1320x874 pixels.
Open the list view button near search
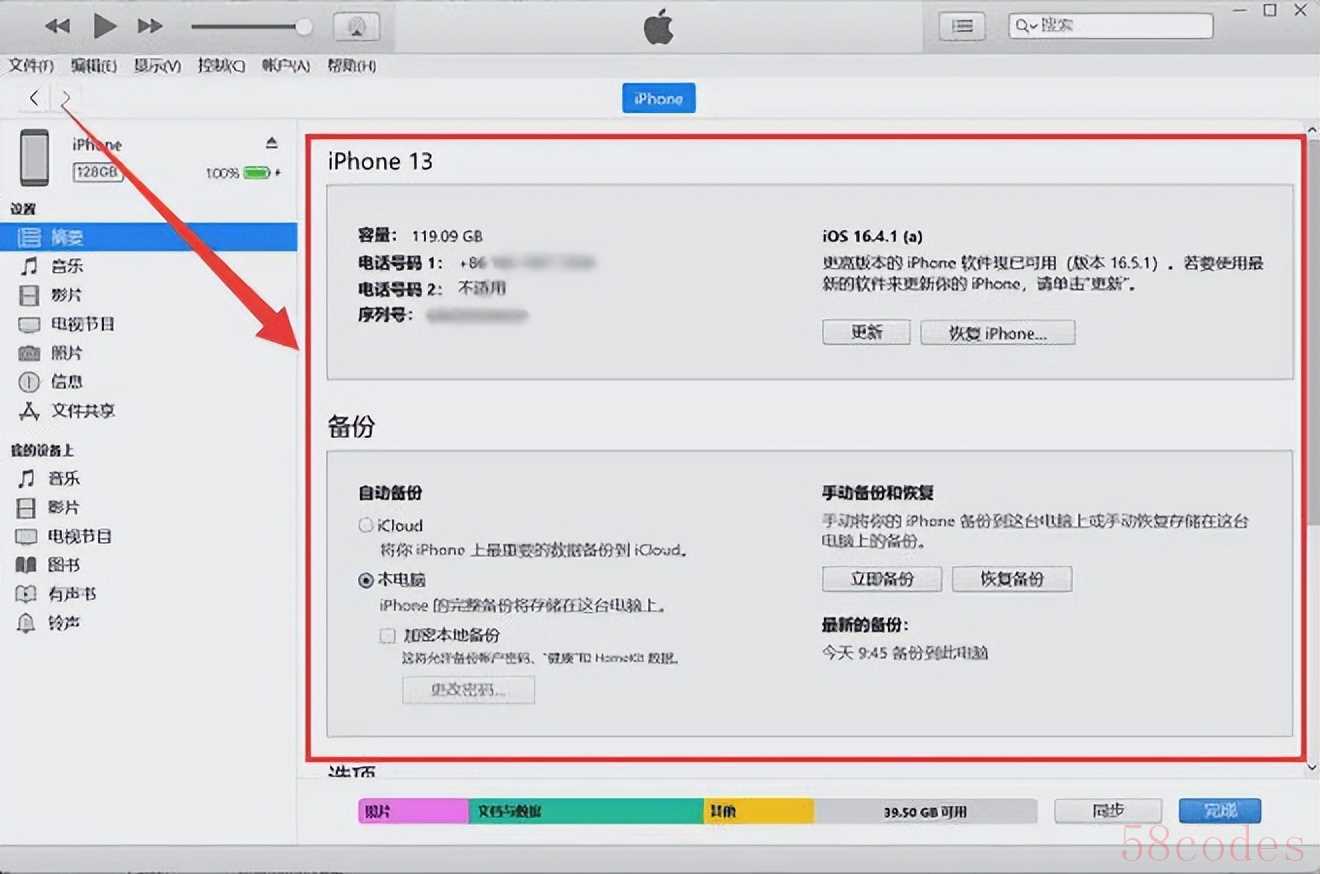[x=962, y=26]
